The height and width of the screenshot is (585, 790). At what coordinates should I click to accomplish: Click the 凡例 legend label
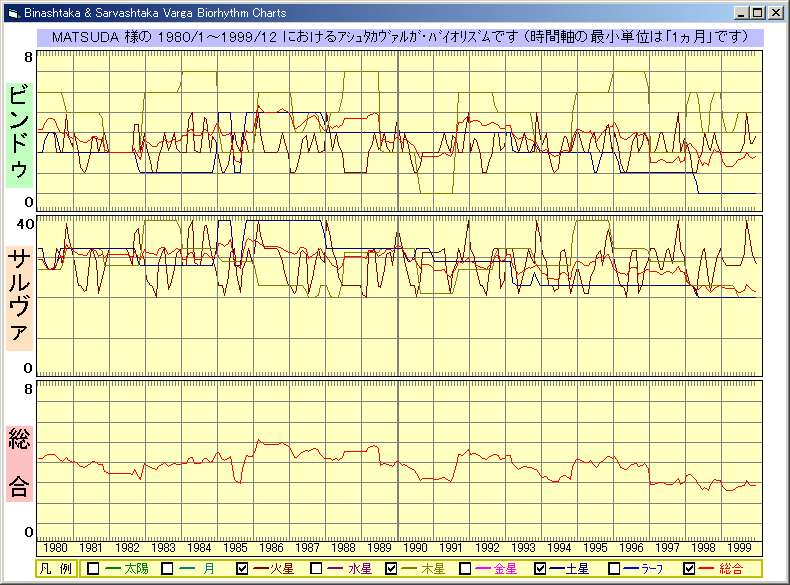pos(55,569)
